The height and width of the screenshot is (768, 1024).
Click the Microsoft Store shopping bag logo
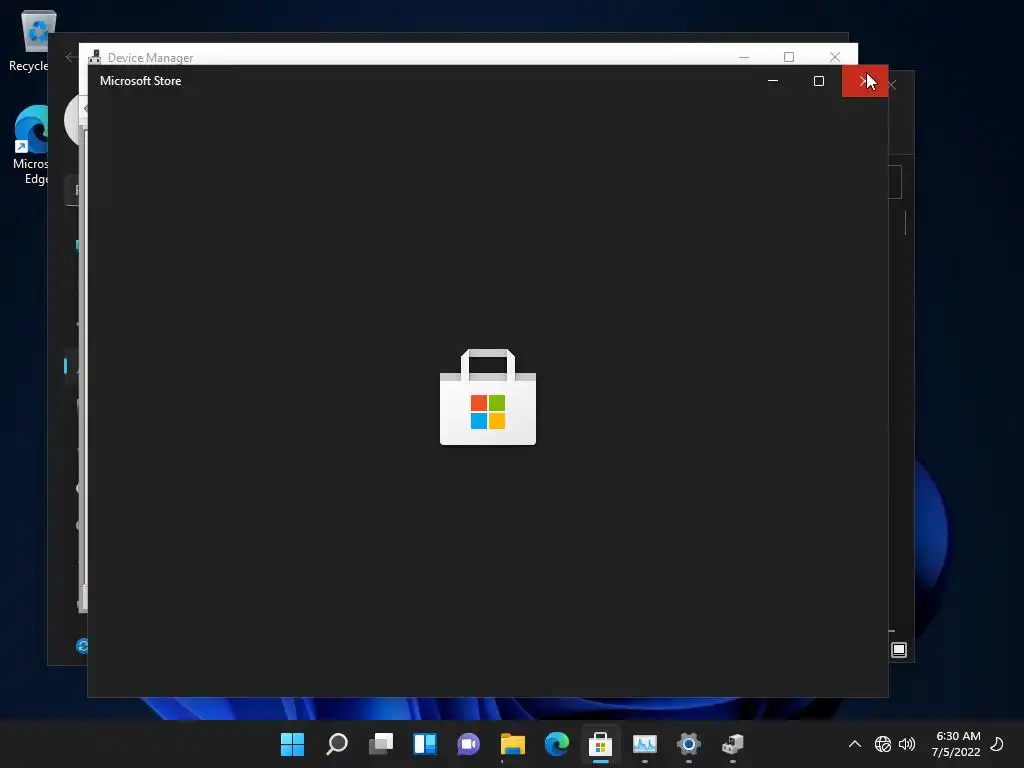pos(488,397)
